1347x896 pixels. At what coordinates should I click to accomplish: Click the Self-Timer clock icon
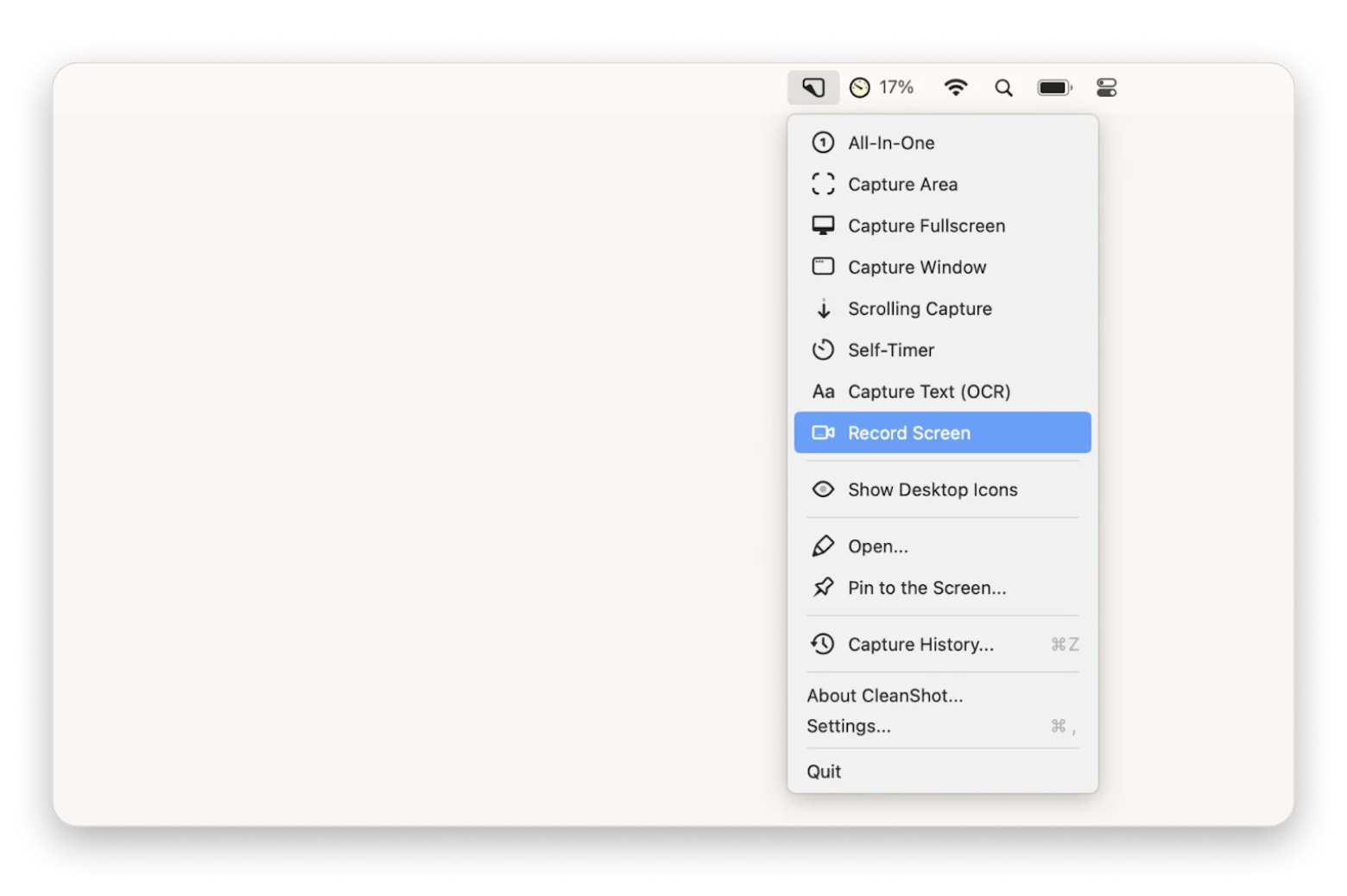(x=823, y=350)
